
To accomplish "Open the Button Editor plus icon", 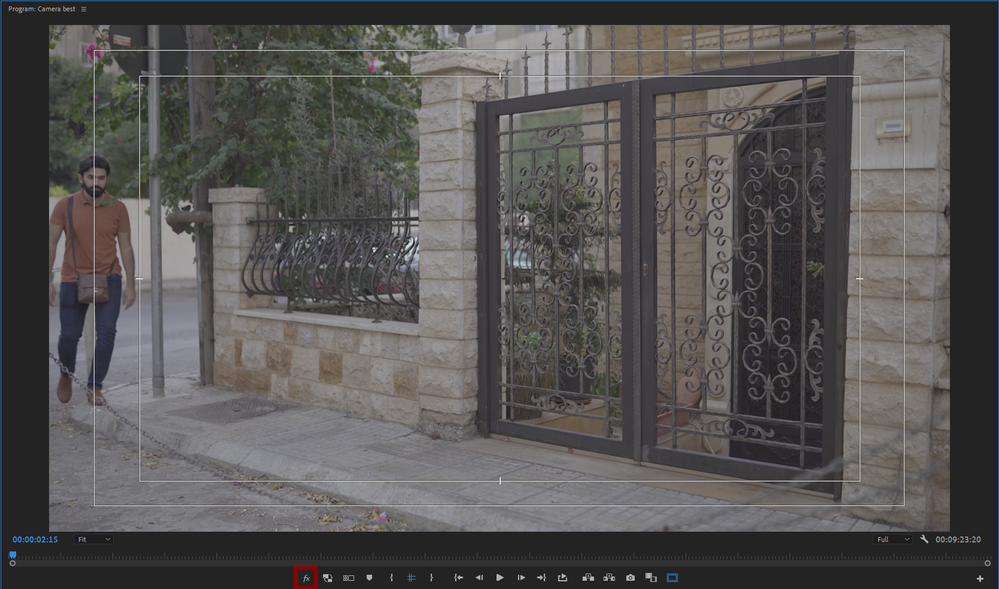I will [x=980, y=579].
